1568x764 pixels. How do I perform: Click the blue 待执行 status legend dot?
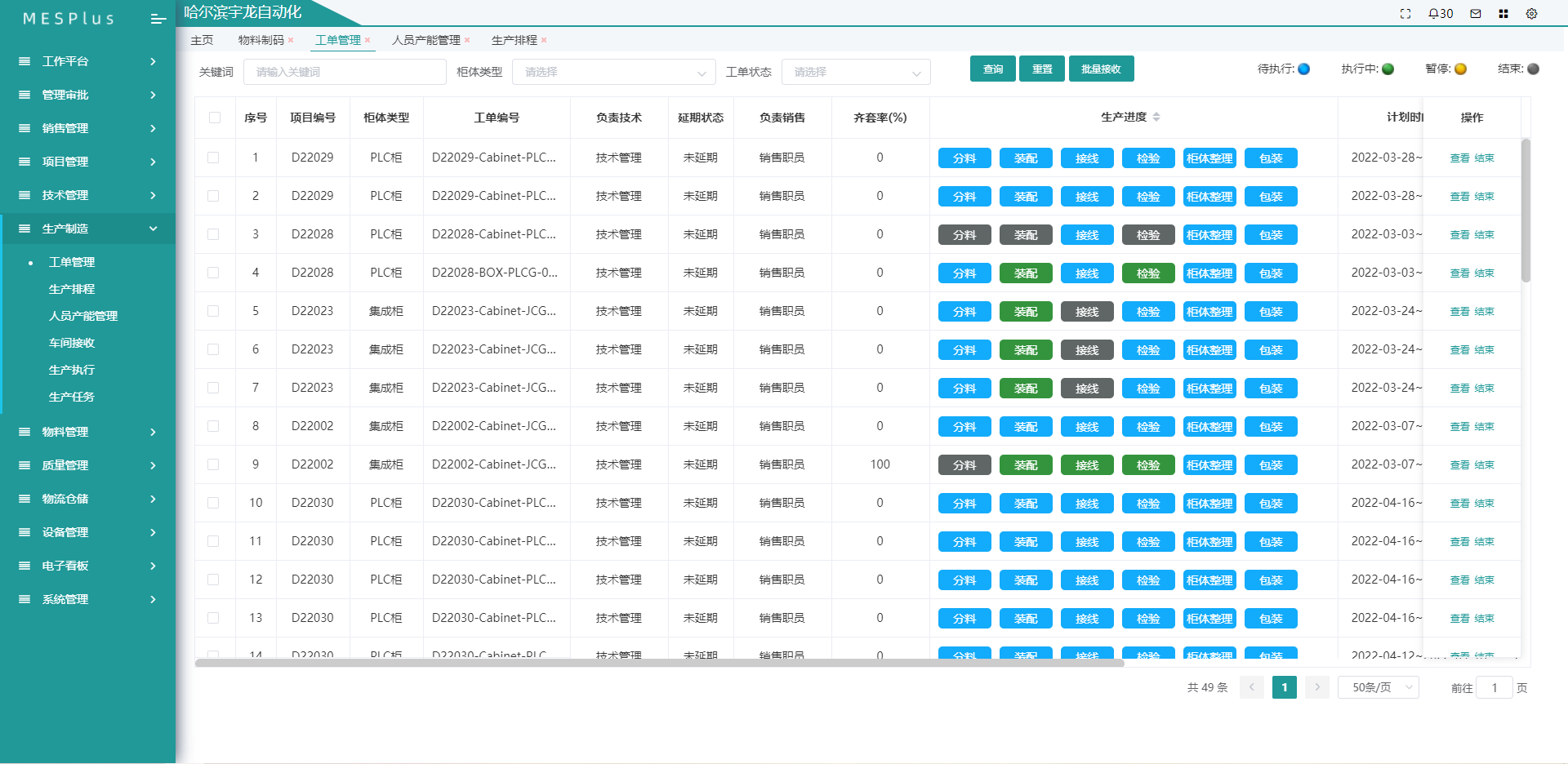click(1304, 69)
